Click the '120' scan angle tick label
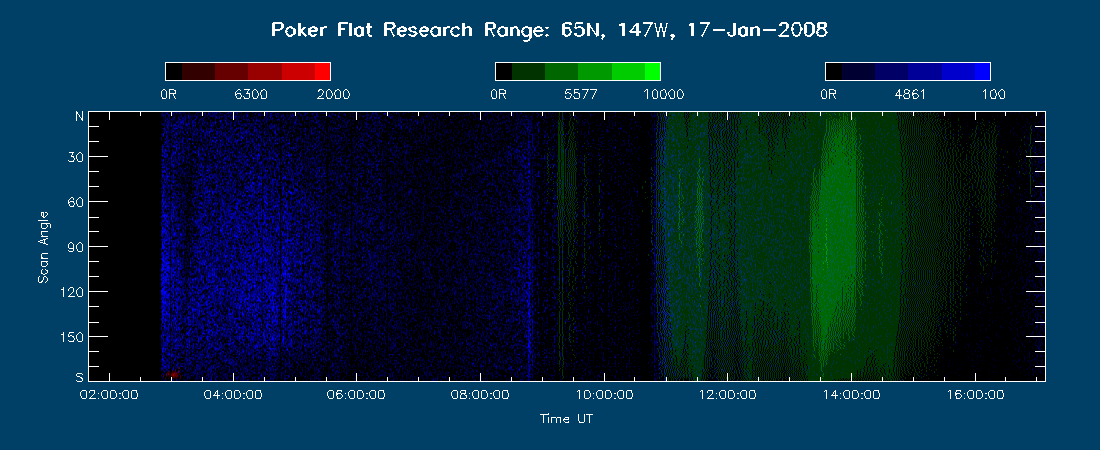This screenshot has width=1100, height=450. (x=72, y=291)
